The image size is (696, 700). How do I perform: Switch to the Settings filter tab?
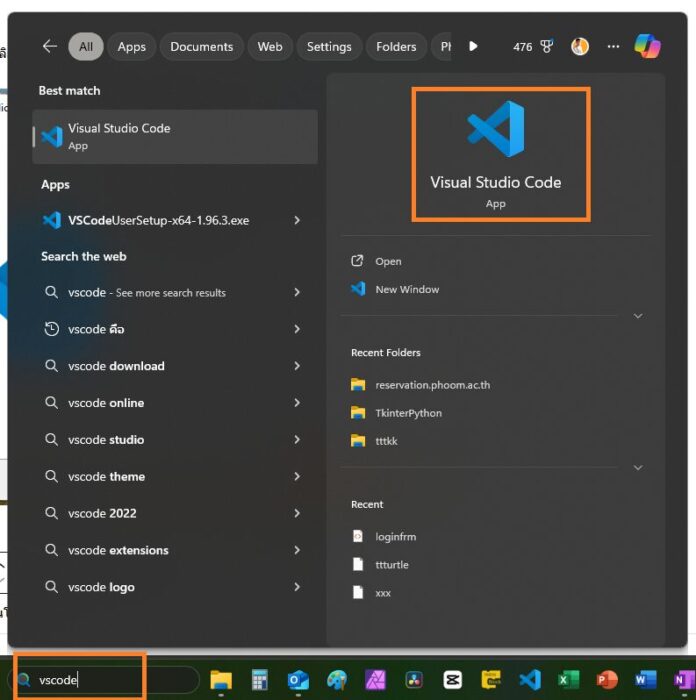click(329, 46)
